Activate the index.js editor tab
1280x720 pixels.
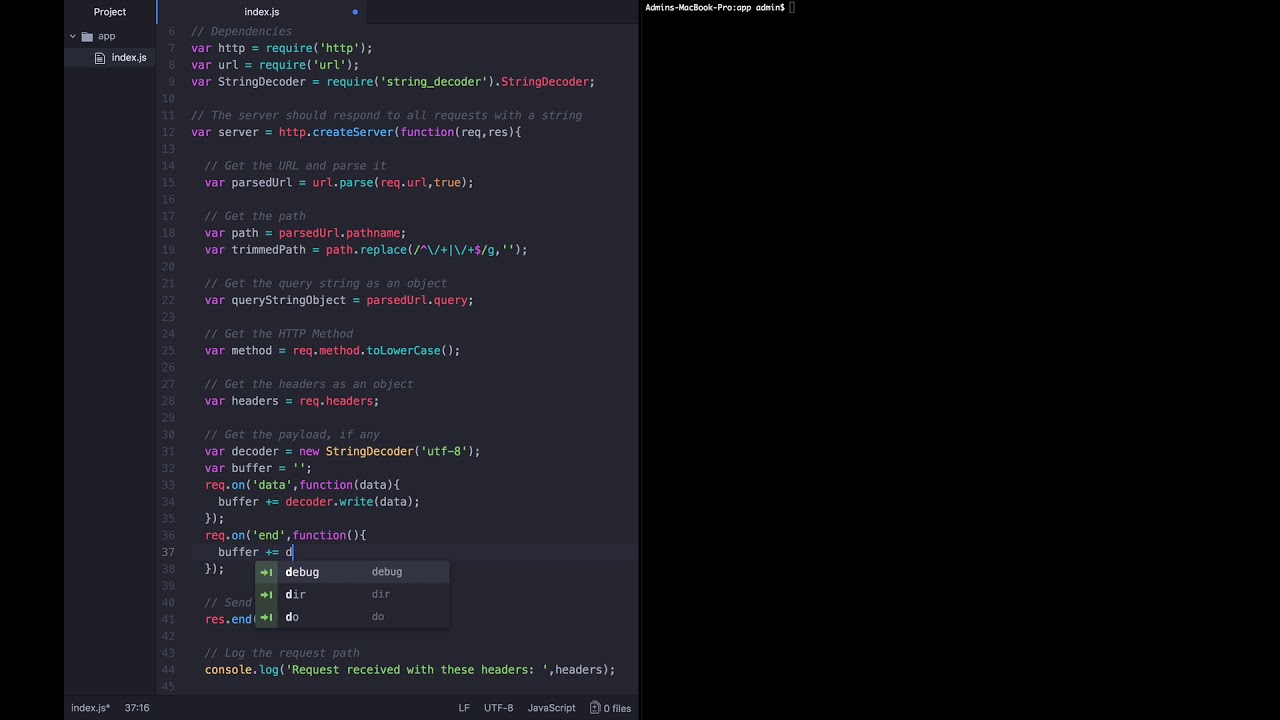262,12
